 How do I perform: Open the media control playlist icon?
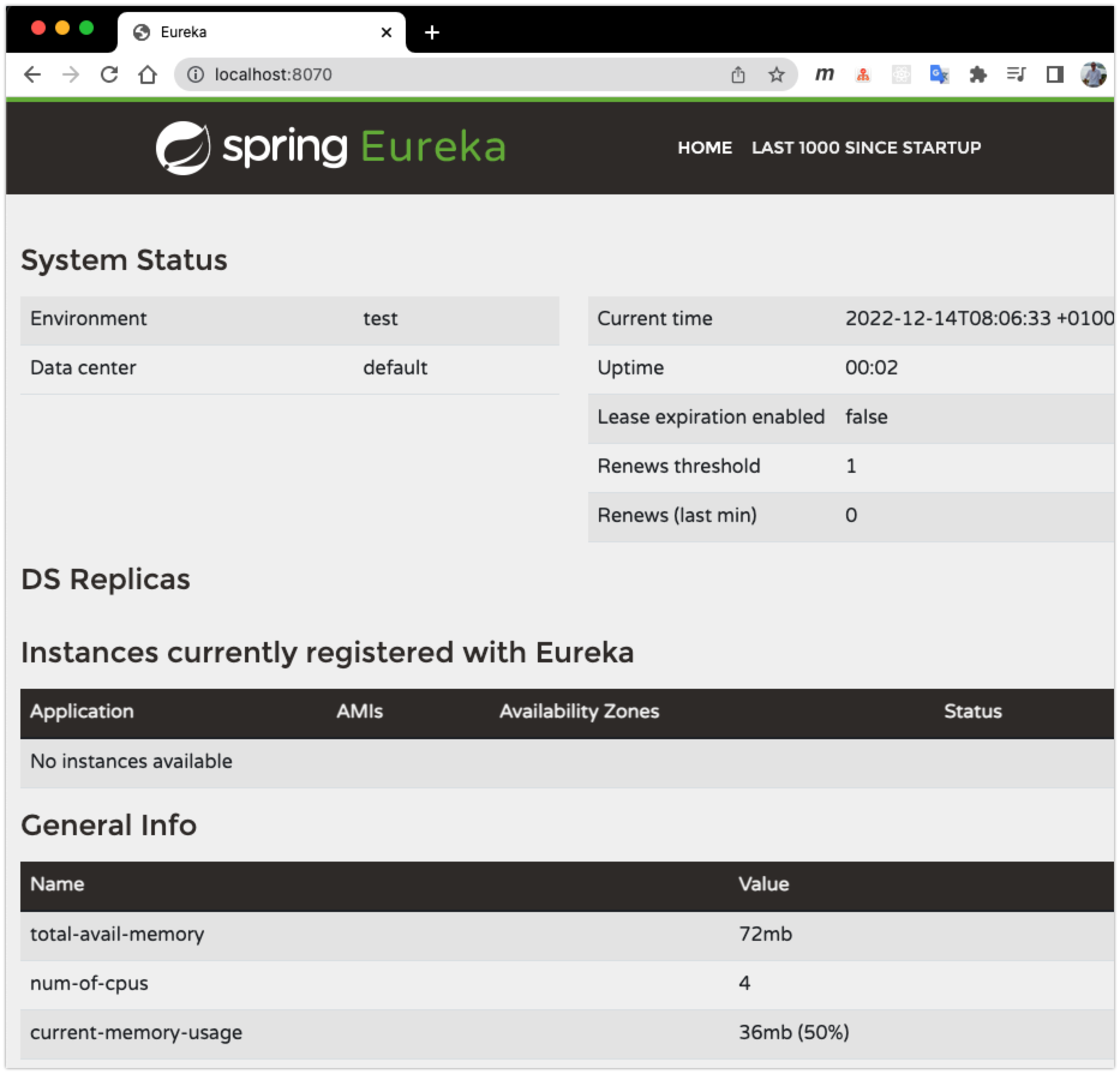coord(1017,74)
